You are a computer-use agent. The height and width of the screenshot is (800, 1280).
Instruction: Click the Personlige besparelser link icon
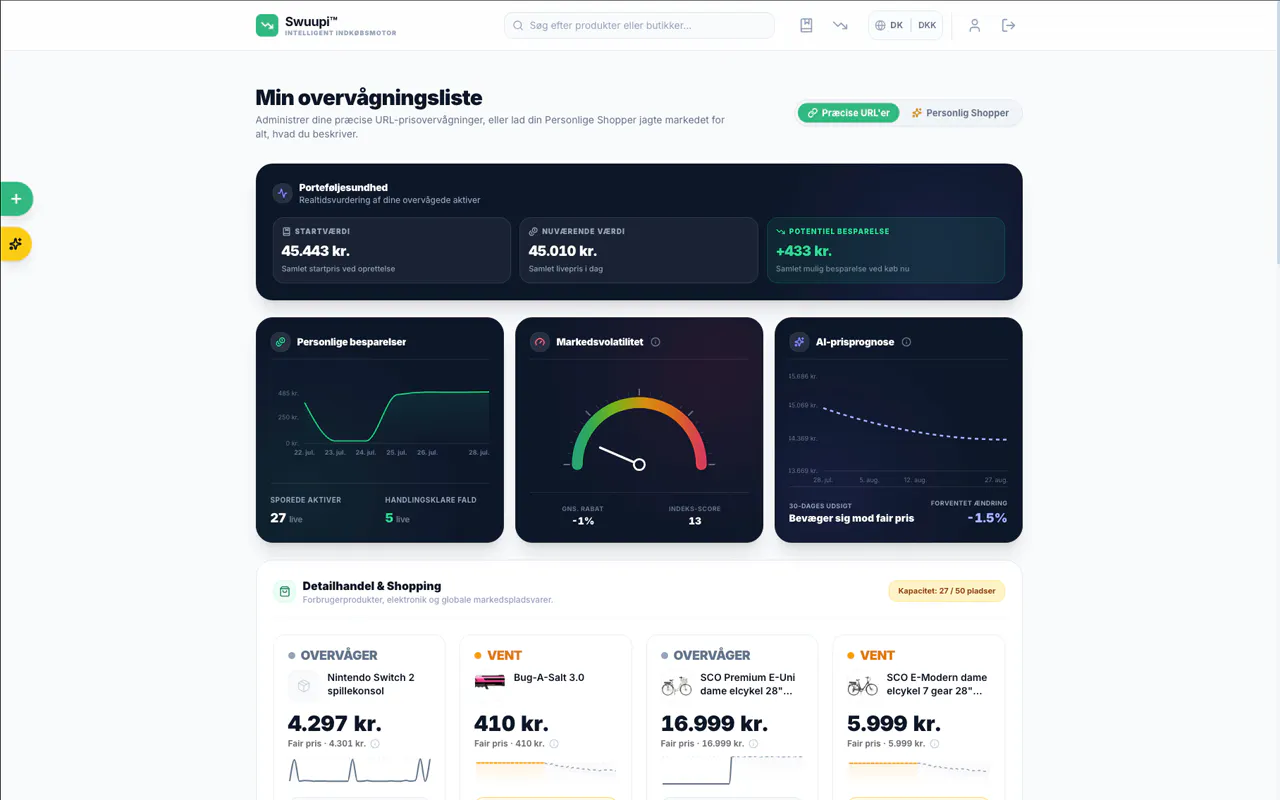[x=280, y=342]
